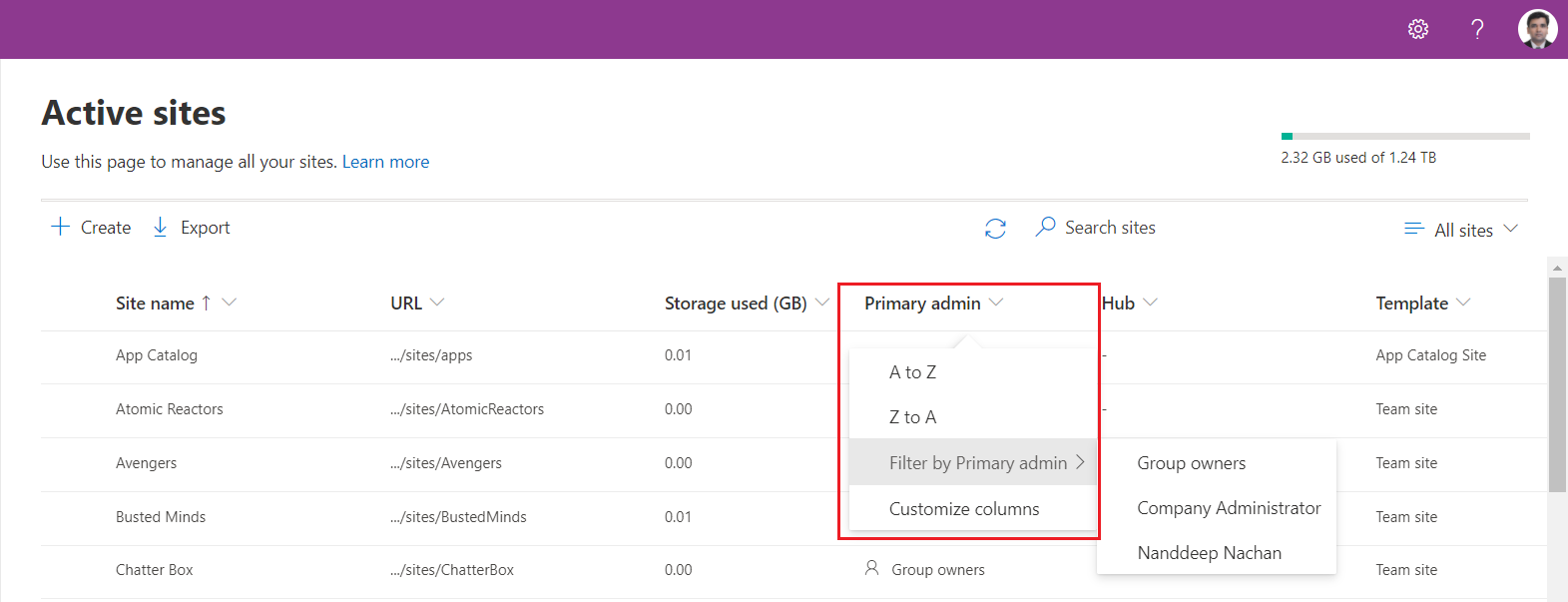Select Nanddeep Nachan in filter submenu
Viewport: 1568px width, 602px height.
[x=1209, y=553]
